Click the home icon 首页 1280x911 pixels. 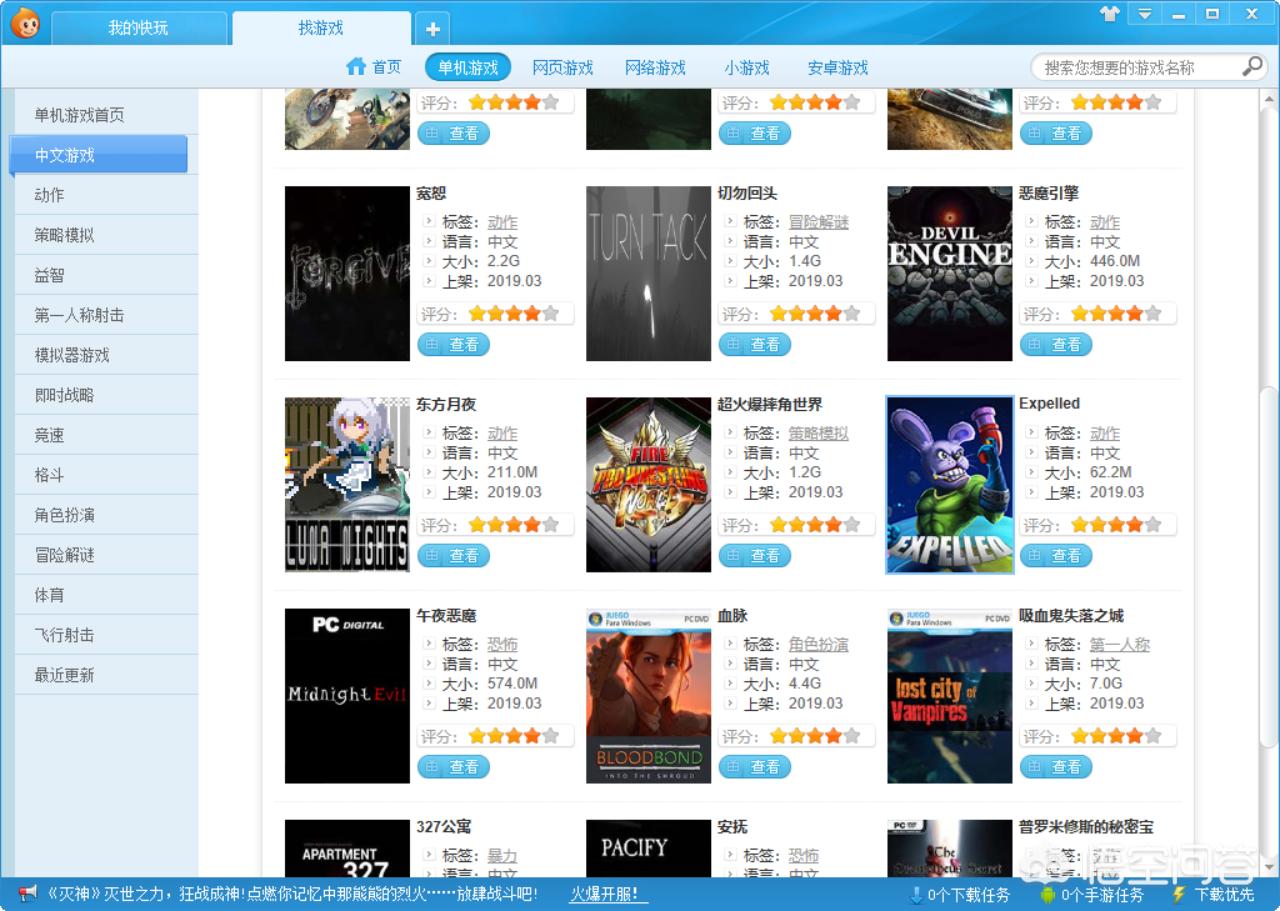(x=357, y=67)
